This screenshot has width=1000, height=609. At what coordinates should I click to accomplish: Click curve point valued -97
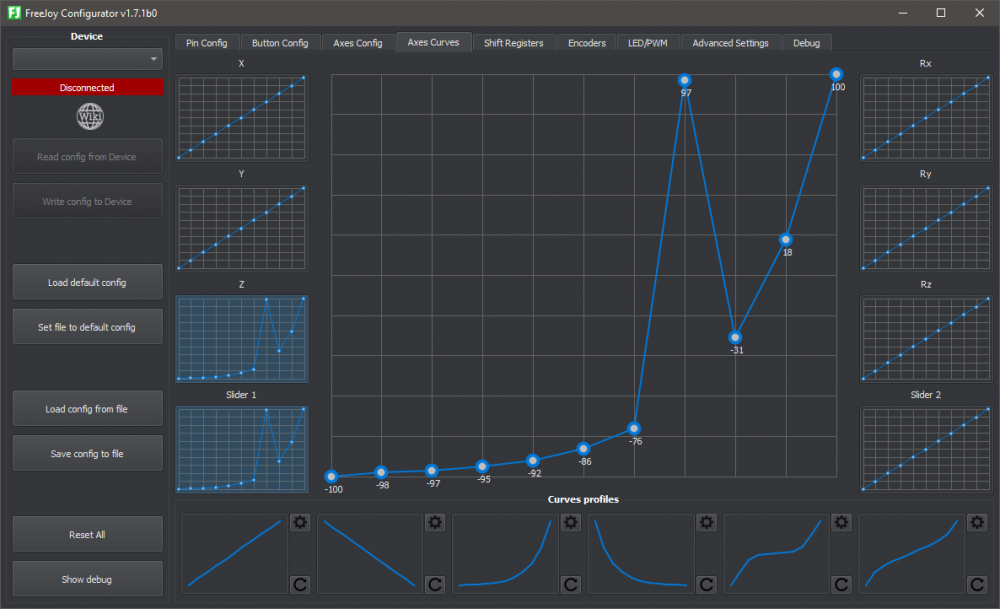(432, 471)
